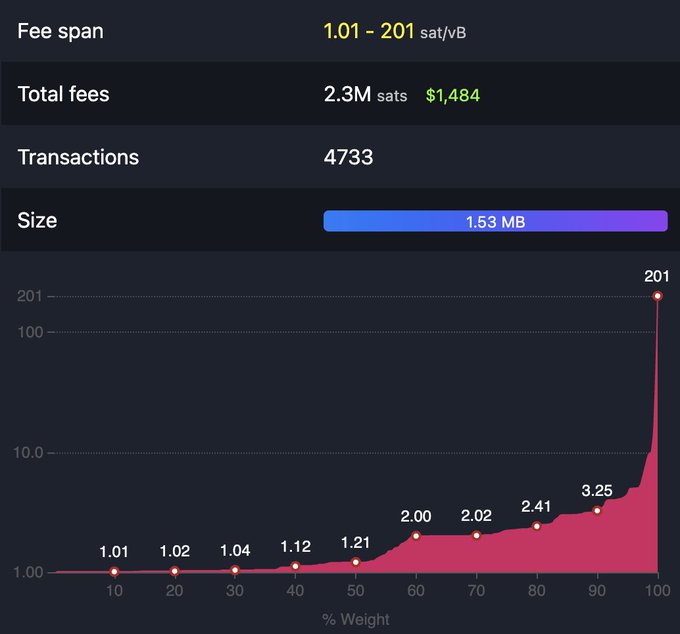
Task: Click the '% Weight' axis title
Action: [x=356, y=619]
